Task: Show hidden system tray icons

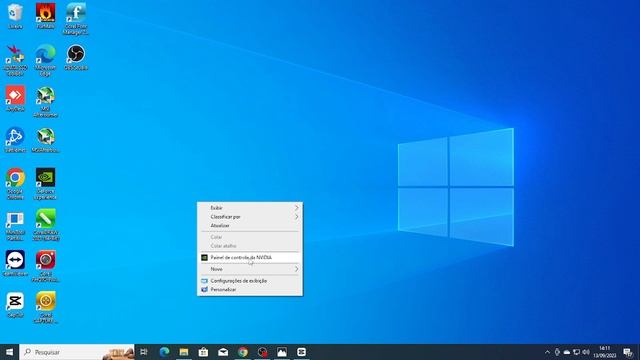Action: coord(547,352)
